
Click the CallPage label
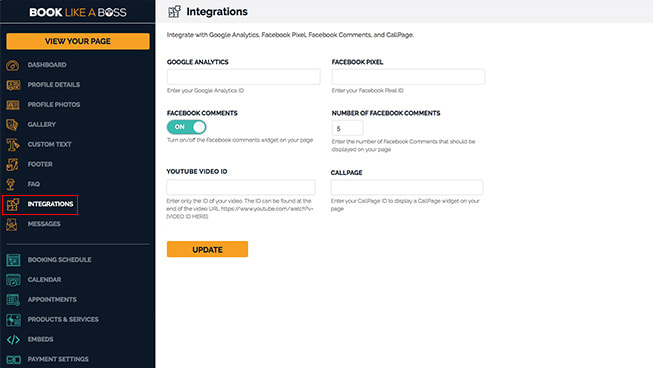click(x=346, y=173)
